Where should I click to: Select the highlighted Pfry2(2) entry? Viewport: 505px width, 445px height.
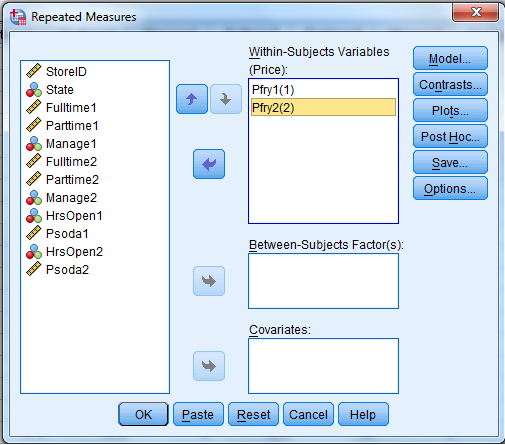[x=323, y=107]
